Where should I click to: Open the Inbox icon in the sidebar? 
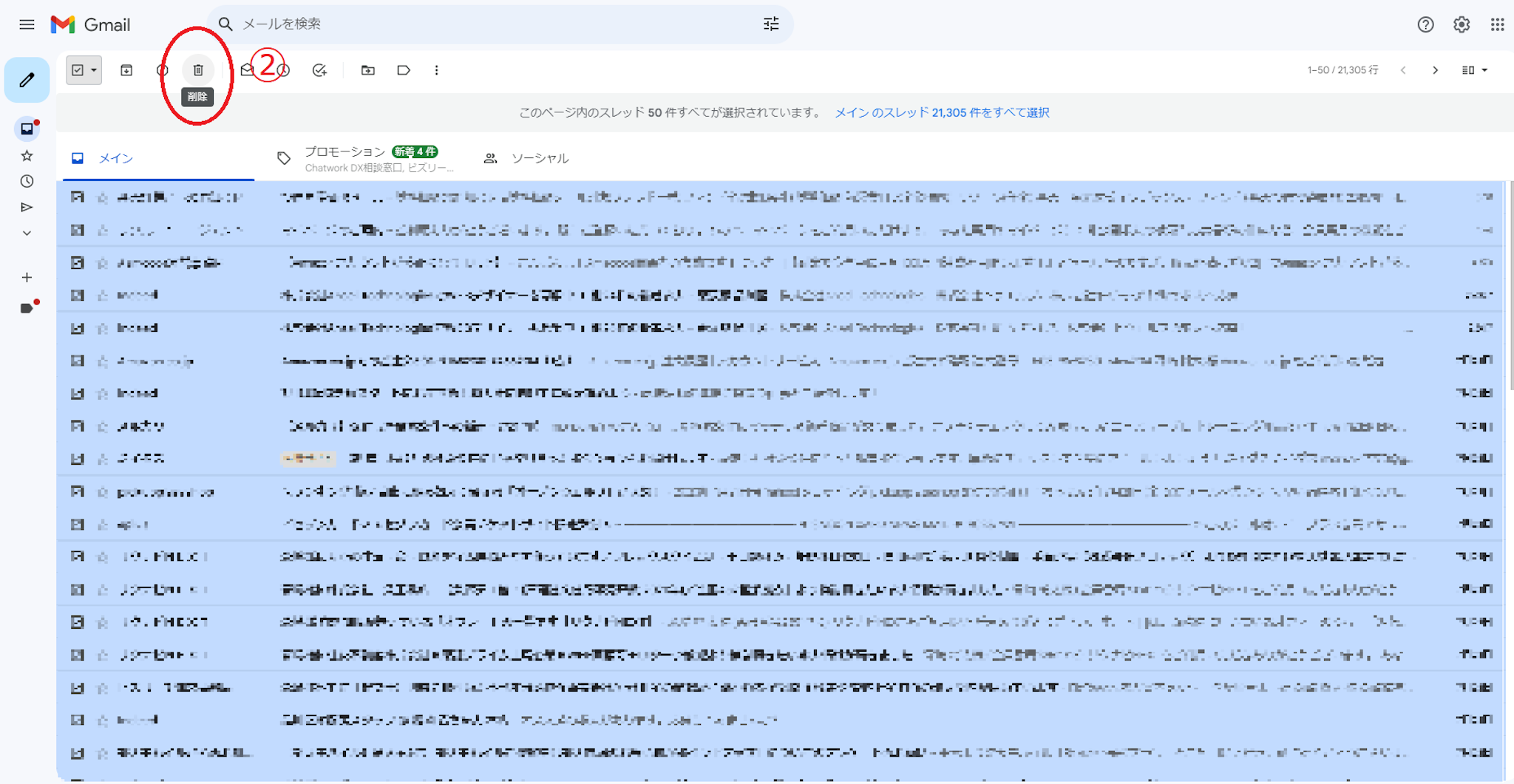point(27,129)
